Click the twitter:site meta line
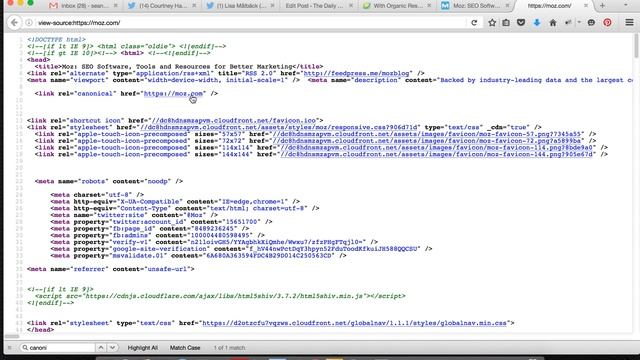Viewport: 640px width, 360px height. [134, 215]
